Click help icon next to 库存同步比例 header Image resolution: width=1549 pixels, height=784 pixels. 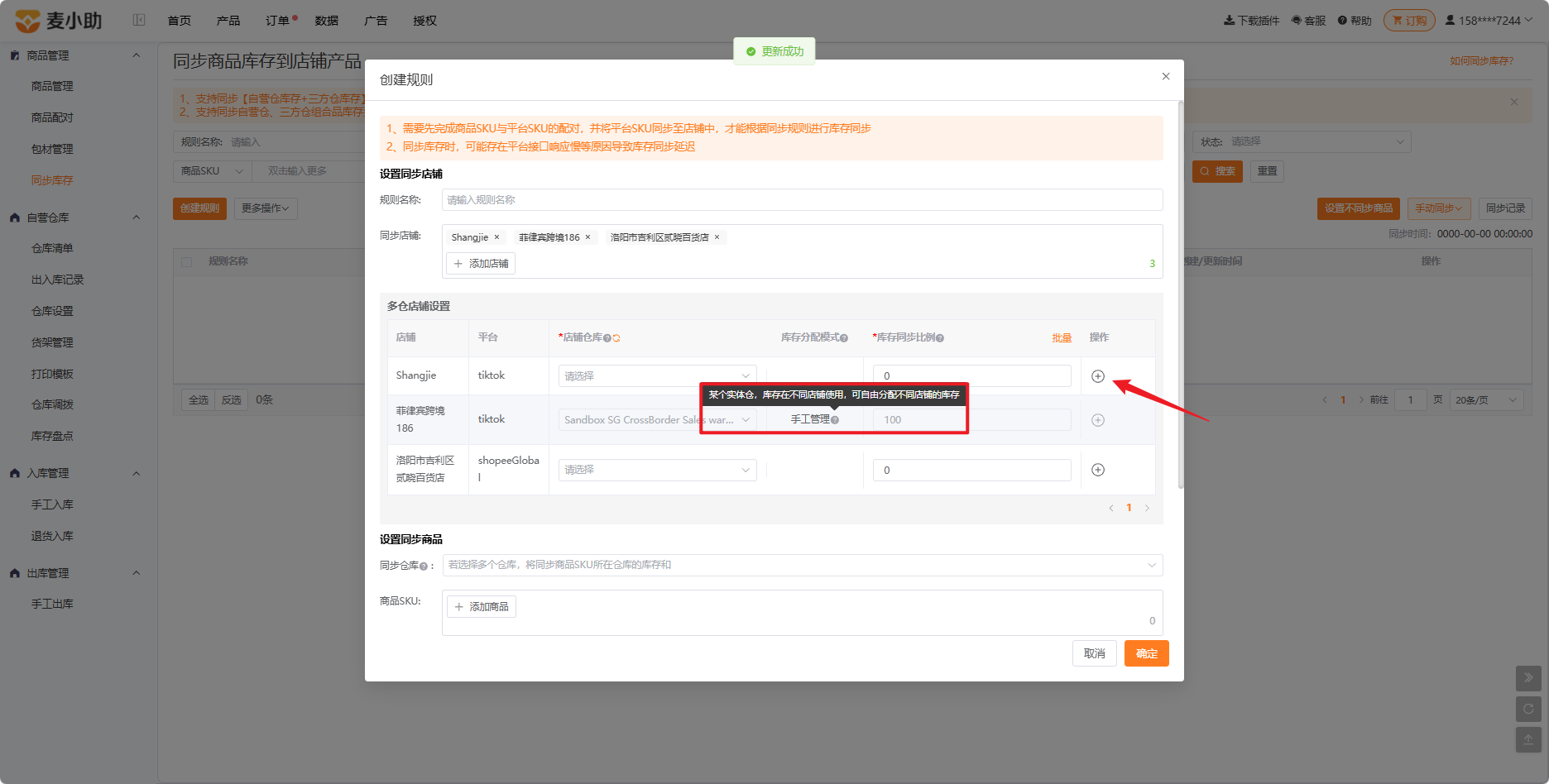pyautogui.click(x=940, y=338)
